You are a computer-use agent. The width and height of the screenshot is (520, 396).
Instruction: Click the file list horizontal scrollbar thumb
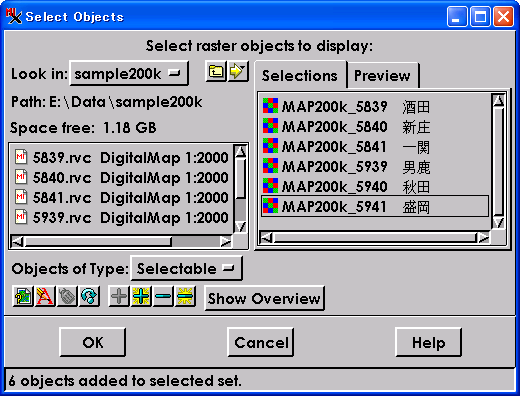tap(98, 242)
